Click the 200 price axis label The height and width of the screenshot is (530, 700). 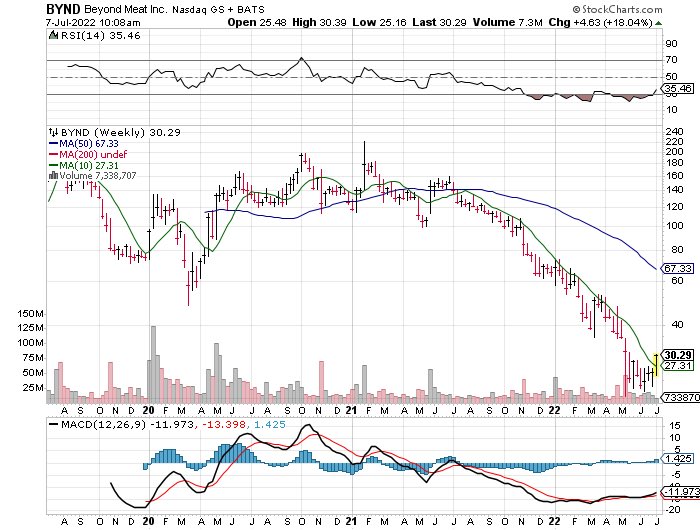click(x=674, y=152)
